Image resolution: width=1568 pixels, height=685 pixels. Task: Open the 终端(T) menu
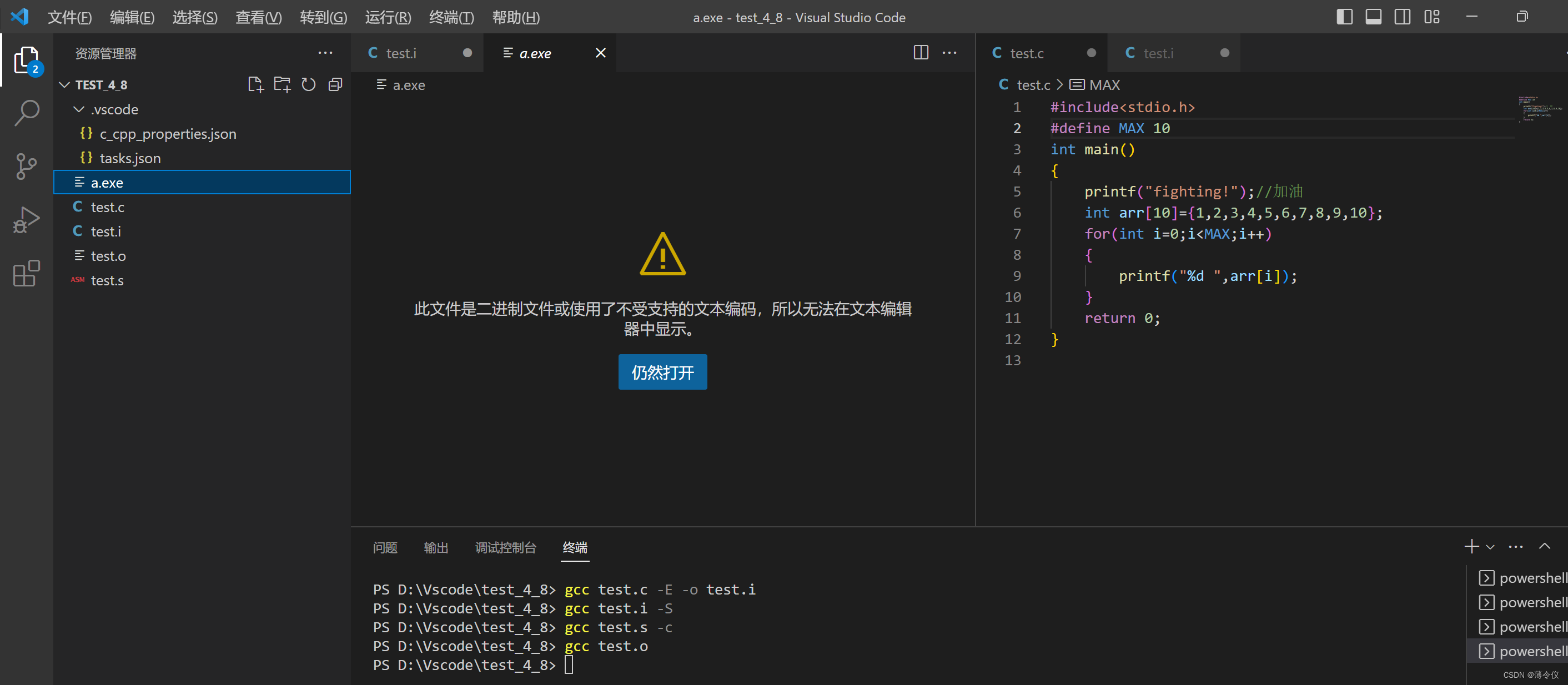[x=451, y=17]
